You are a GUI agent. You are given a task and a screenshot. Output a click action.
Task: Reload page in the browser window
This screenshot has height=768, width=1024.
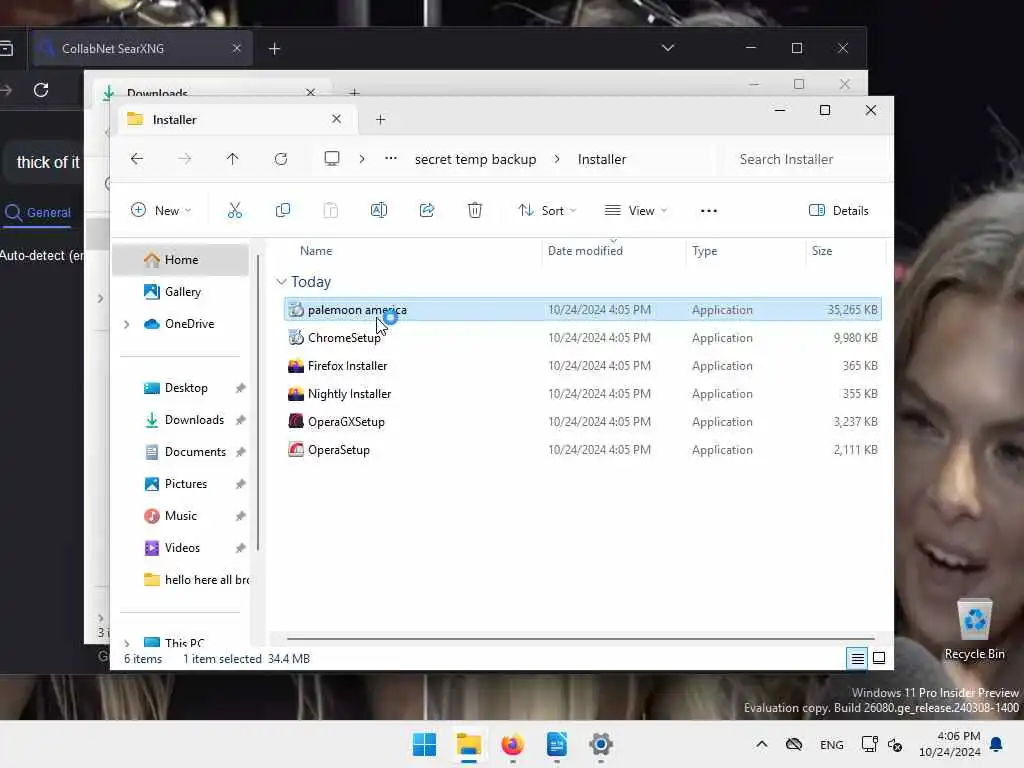(41, 89)
